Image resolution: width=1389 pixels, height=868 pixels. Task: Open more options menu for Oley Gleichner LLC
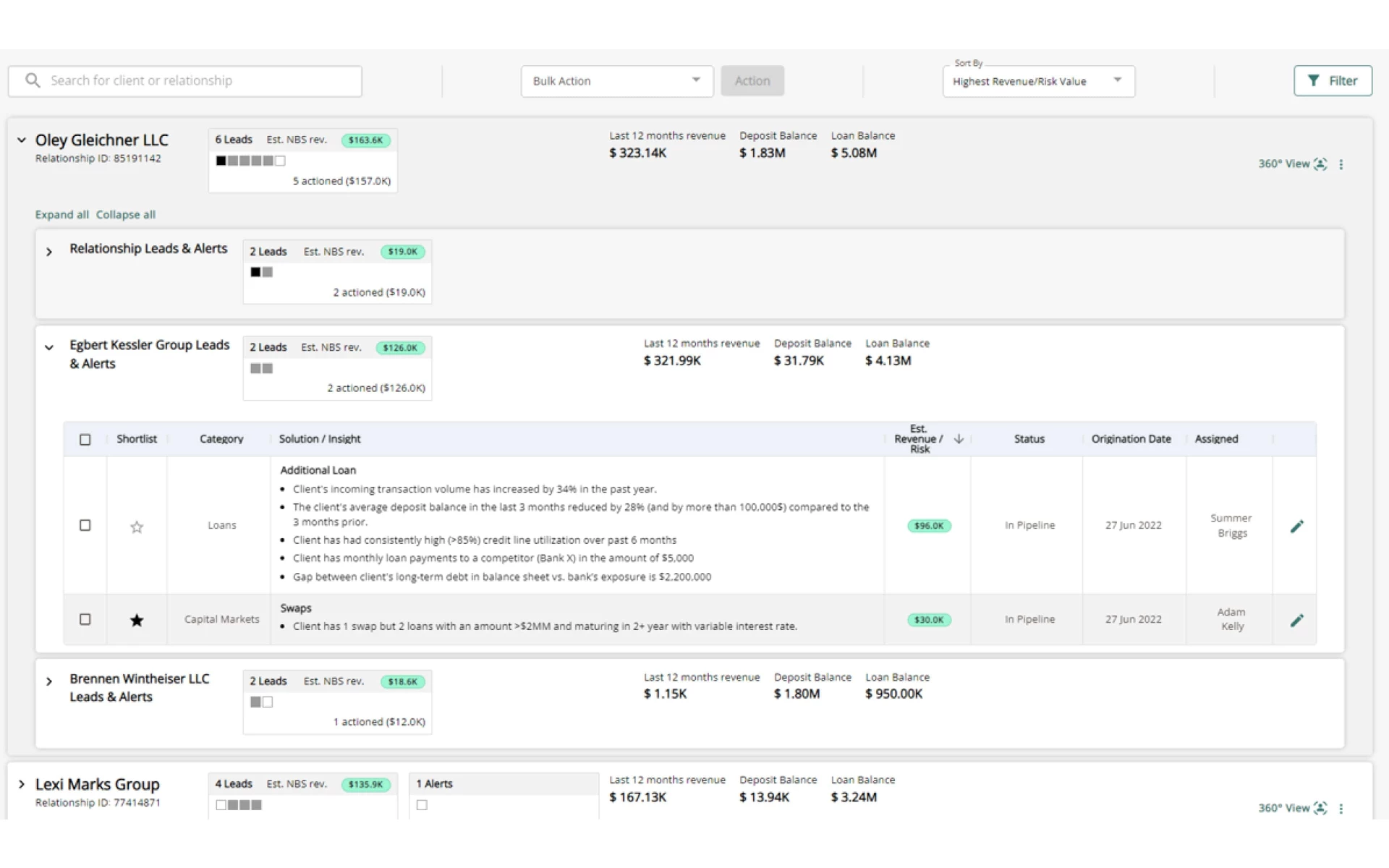click(1341, 164)
